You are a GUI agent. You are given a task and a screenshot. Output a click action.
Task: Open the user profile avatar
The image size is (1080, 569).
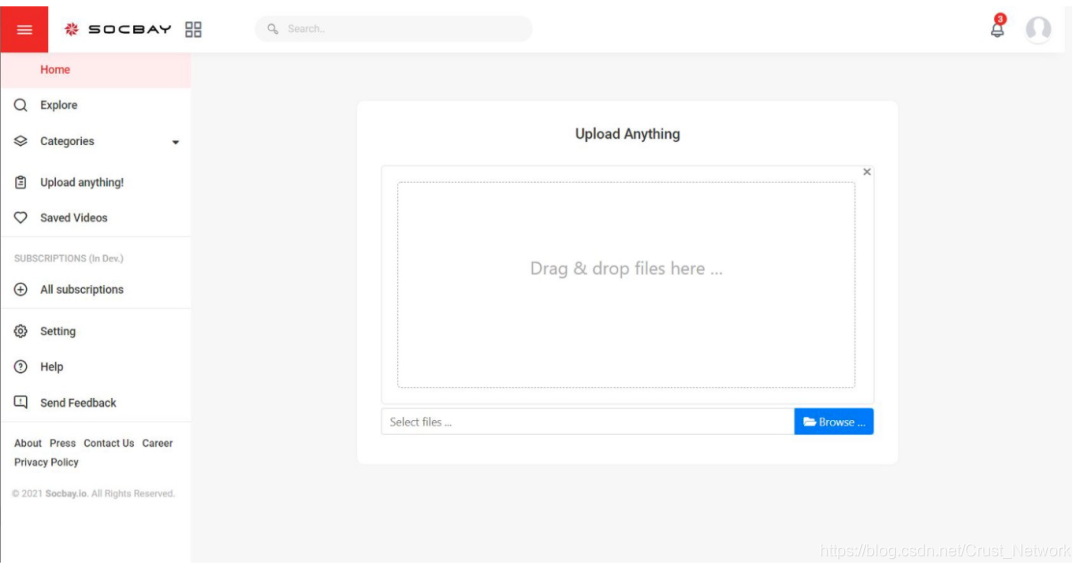pos(1038,29)
